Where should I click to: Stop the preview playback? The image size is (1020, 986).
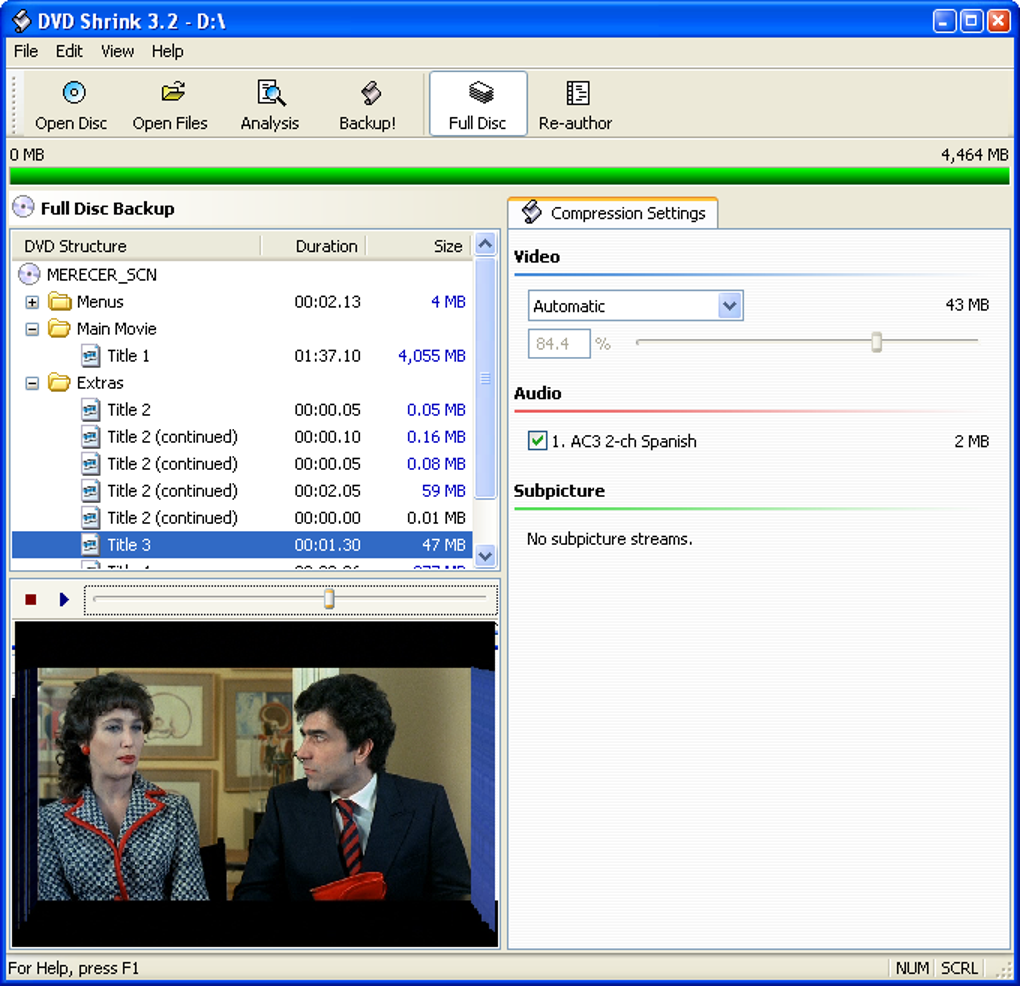[x=31, y=600]
